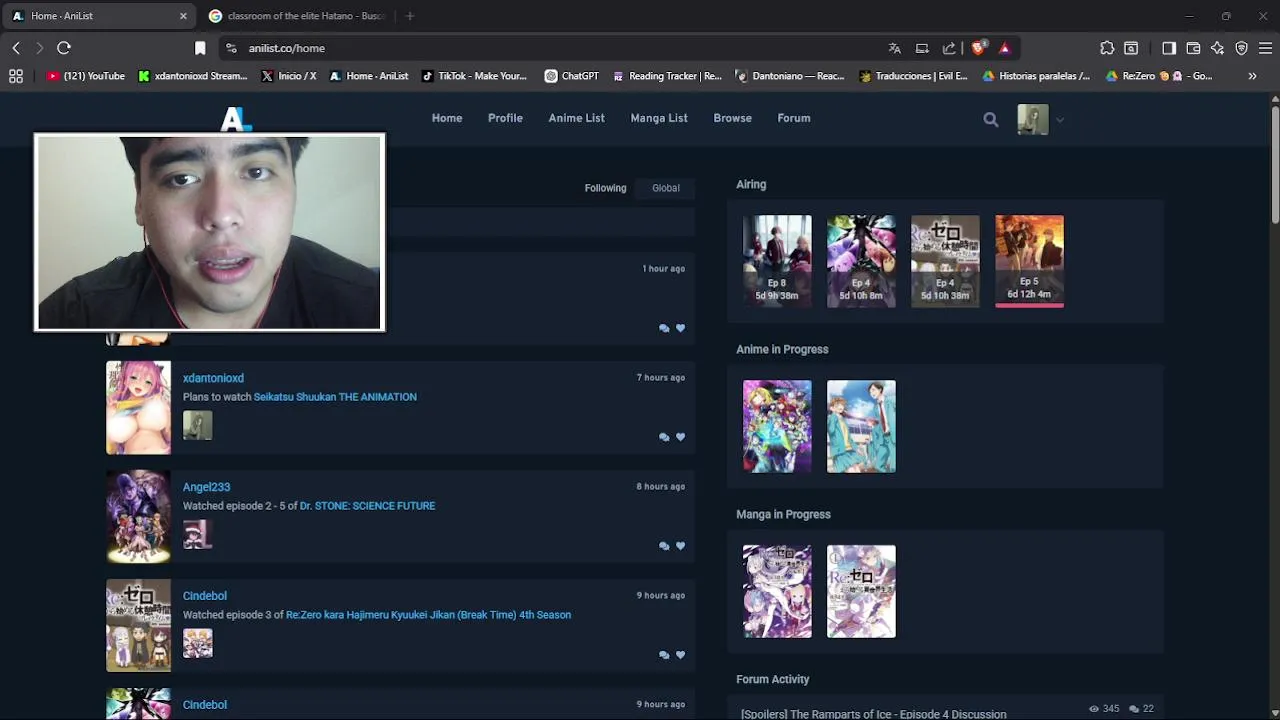Screen dimensions: 1280x720
Task: Open the Brave Wallet icon
Action: (1193, 48)
